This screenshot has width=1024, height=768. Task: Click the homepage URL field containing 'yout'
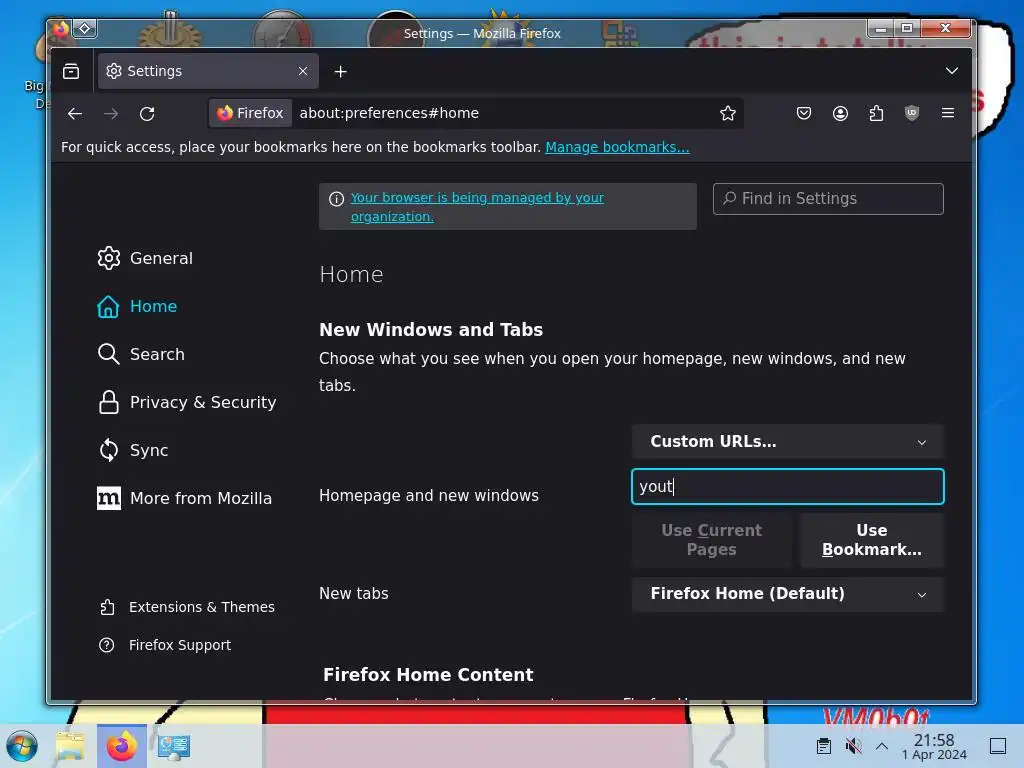click(788, 487)
